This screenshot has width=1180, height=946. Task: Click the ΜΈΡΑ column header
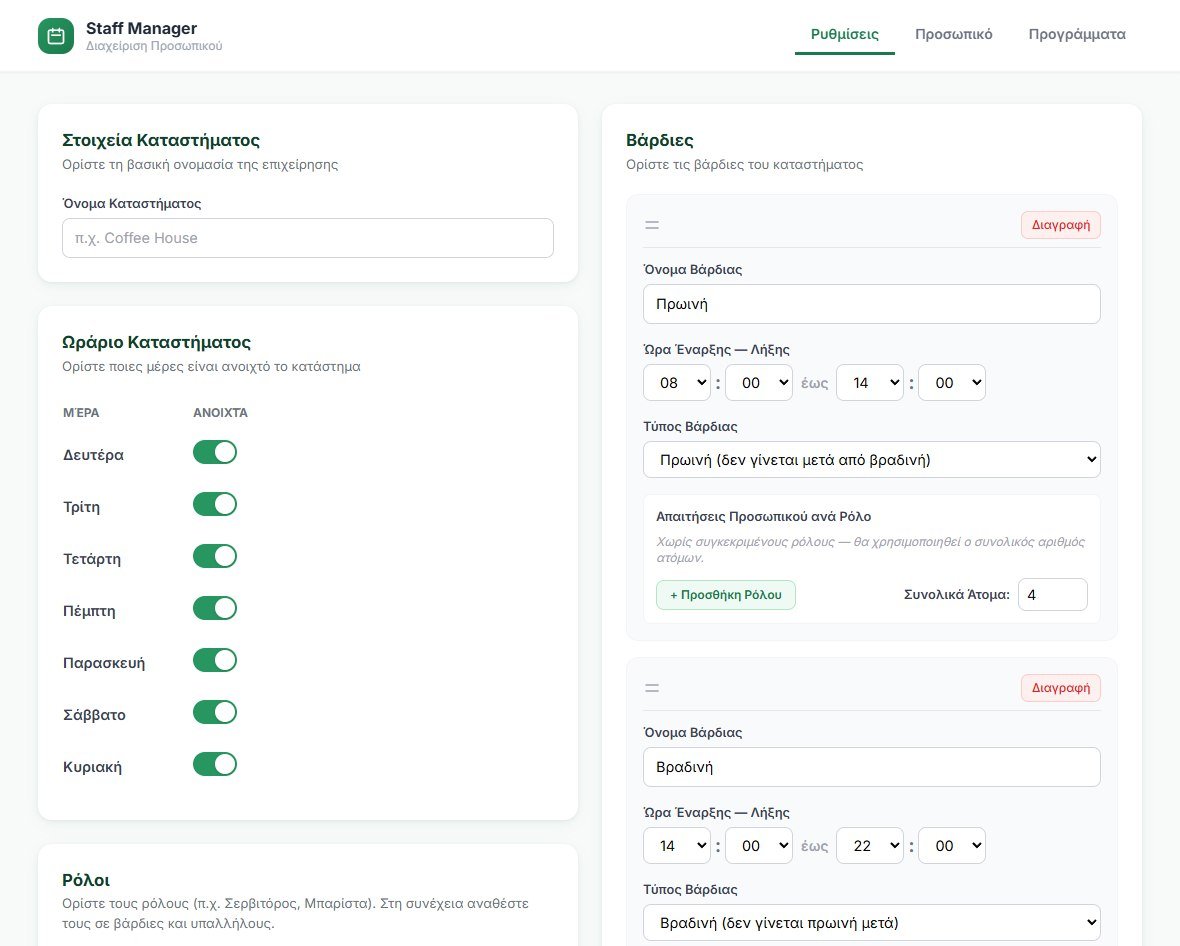81,413
